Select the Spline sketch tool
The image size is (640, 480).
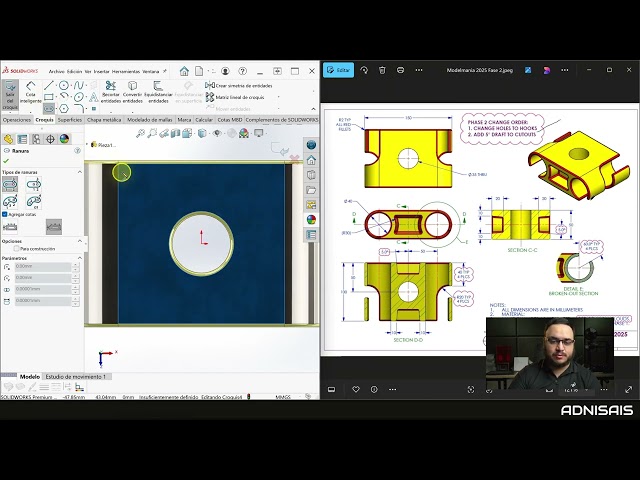tap(78, 85)
